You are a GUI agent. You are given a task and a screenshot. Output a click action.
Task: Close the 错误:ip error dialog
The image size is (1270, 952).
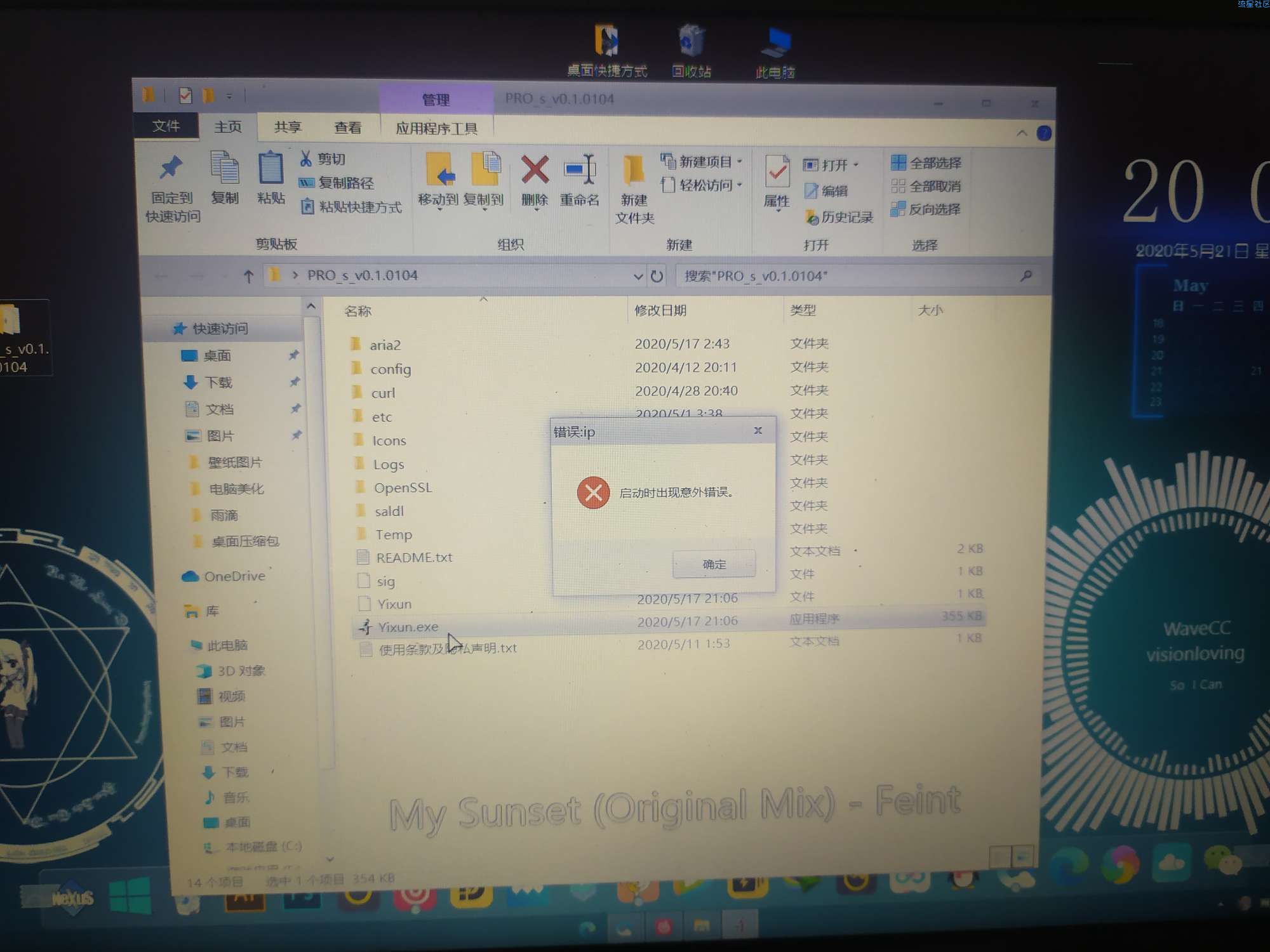click(758, 430)
